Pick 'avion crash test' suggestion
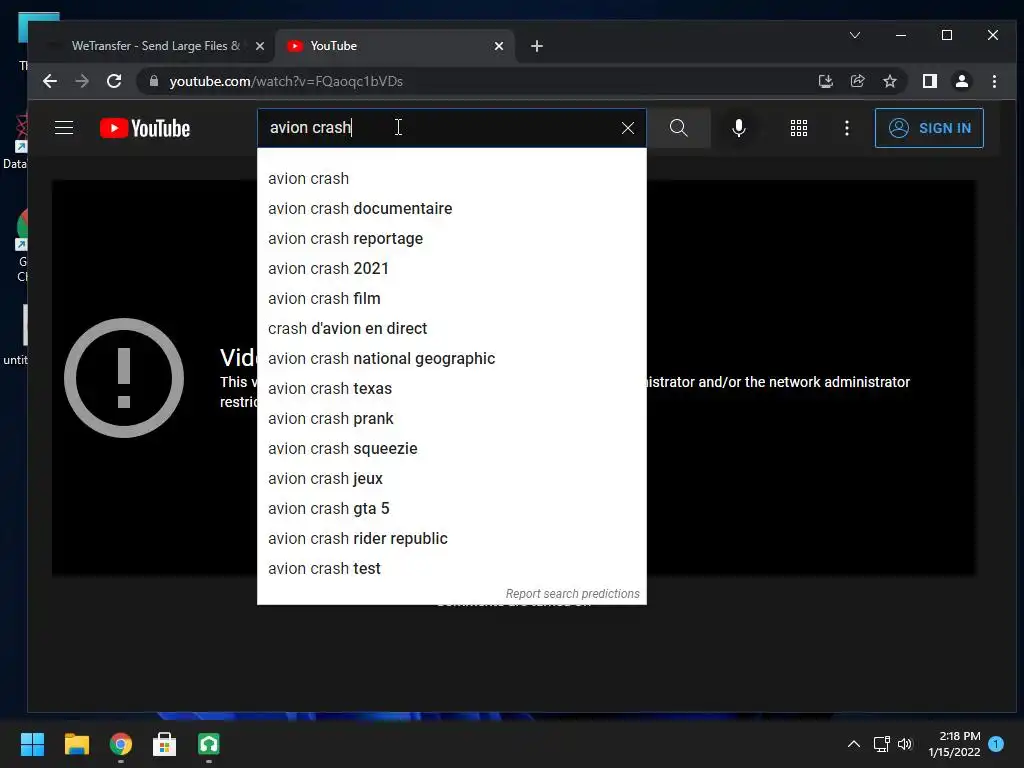1024x768 pixels. pos(452,569)
